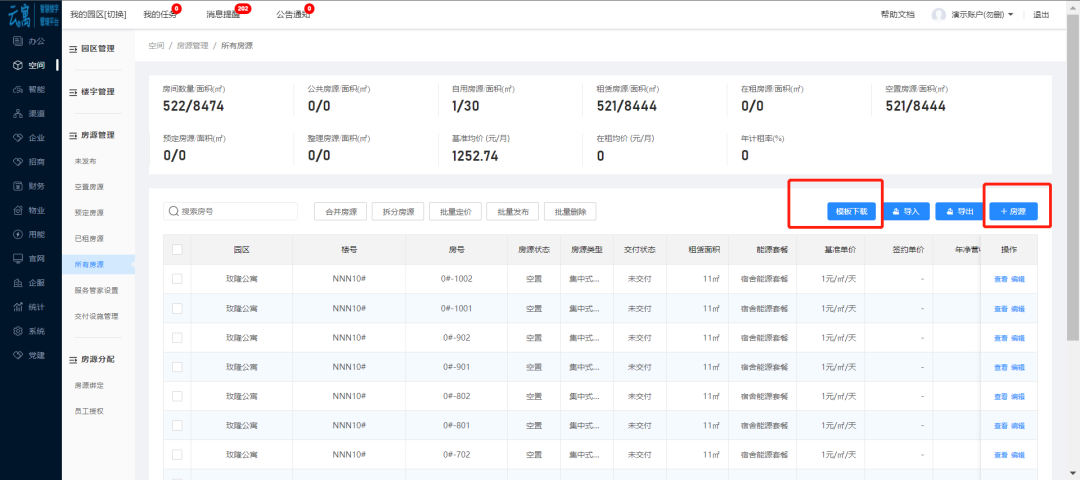Click the 云寓 logo at top-left
Image resolution: width=1080 pixels, height=480 pixels.
[31, 14]
